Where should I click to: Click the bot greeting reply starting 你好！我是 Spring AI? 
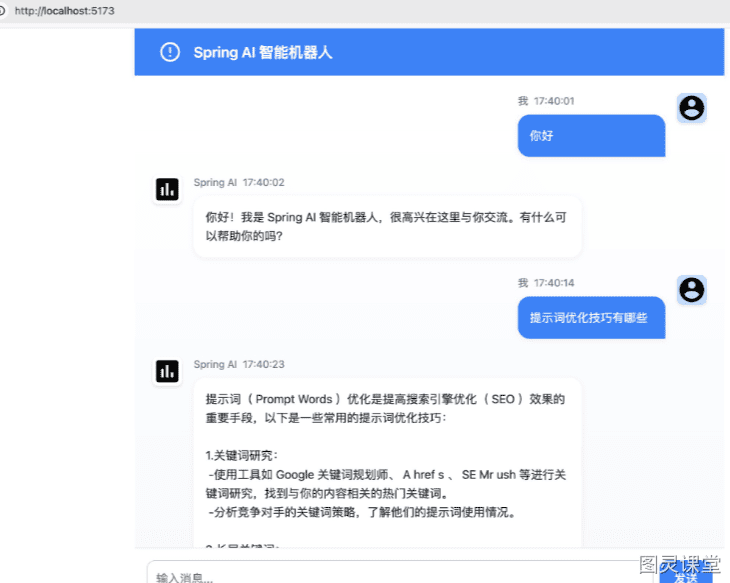tap(387, 226)
